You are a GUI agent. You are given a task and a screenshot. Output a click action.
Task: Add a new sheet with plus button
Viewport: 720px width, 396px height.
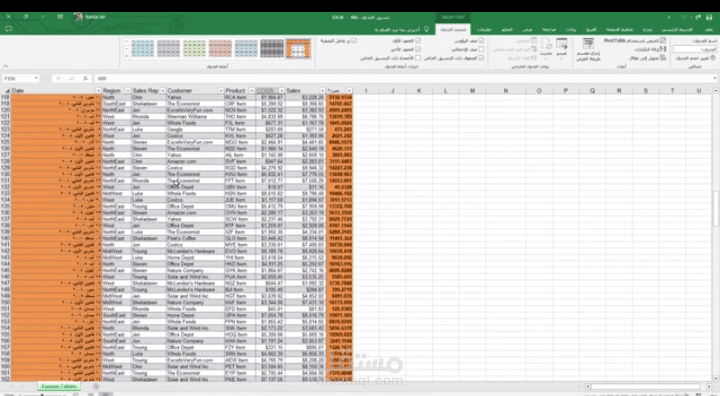pyautogui.click(x=96, y=386)
